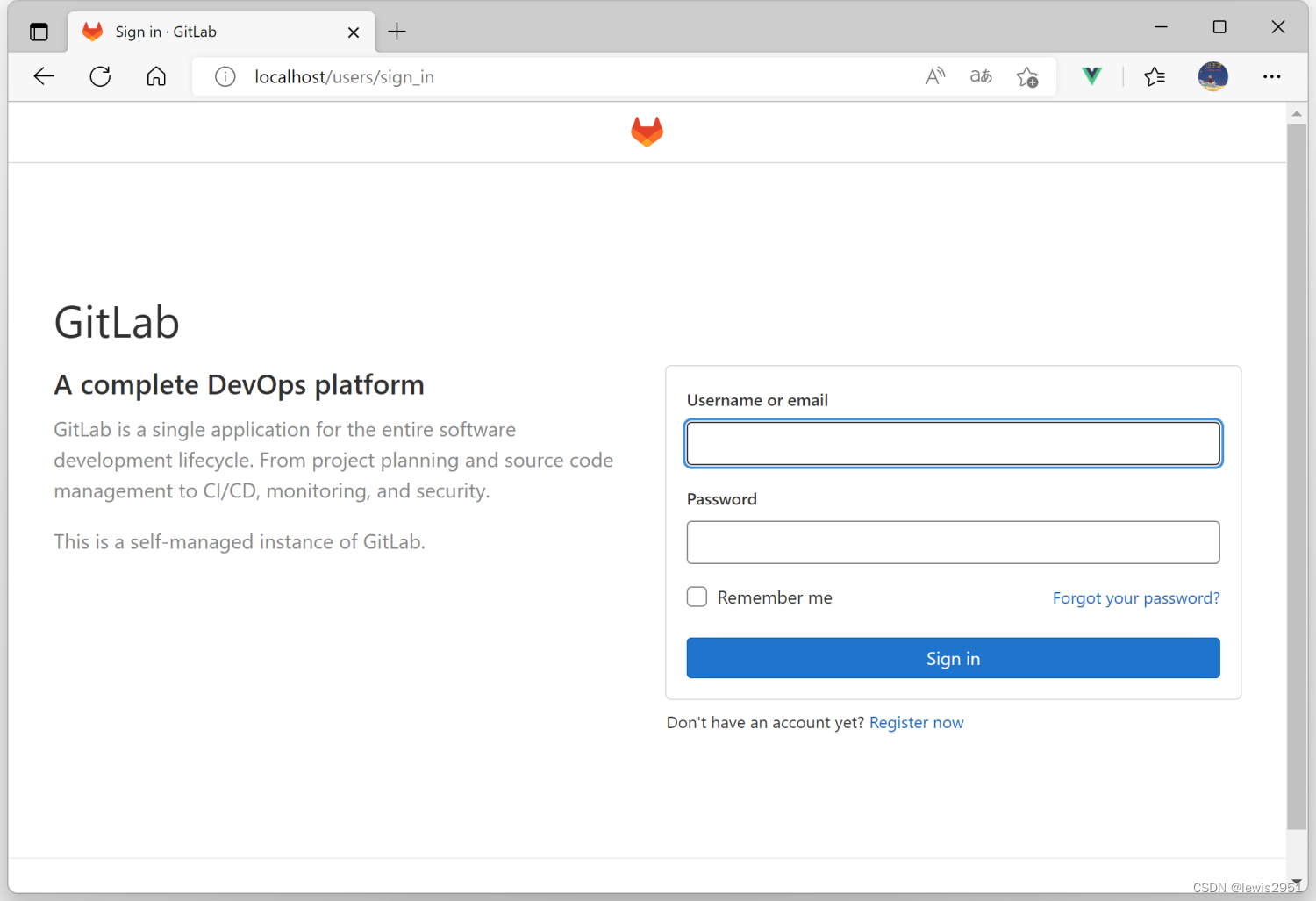Open the browser settings menu
The height and width of the screenshot is (901, 1316).
(1271, 76)
